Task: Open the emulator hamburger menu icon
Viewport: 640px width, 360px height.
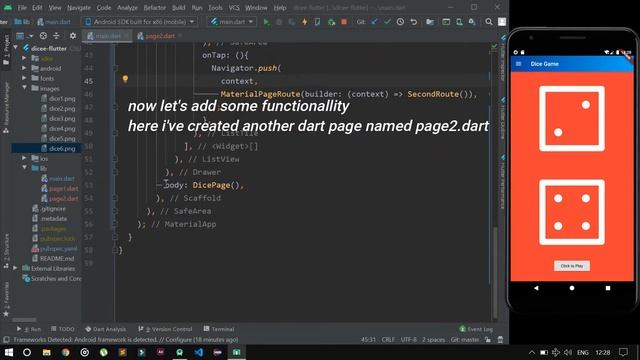Action: pos(518,64)
